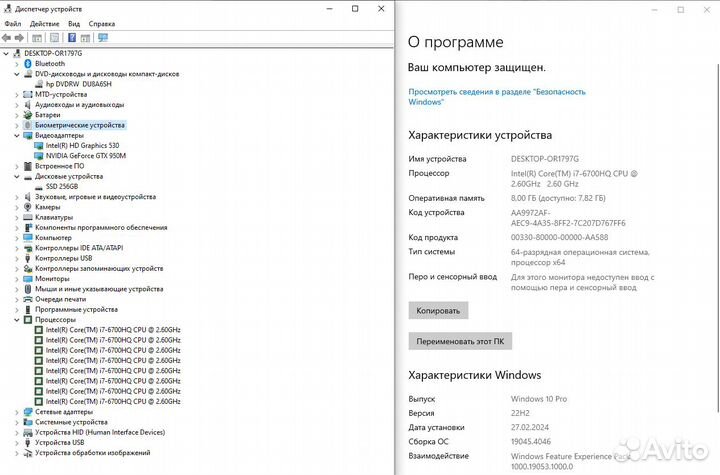Open the Справка menu
Screen dimensions: 720x475
click(x=101, y=23)
